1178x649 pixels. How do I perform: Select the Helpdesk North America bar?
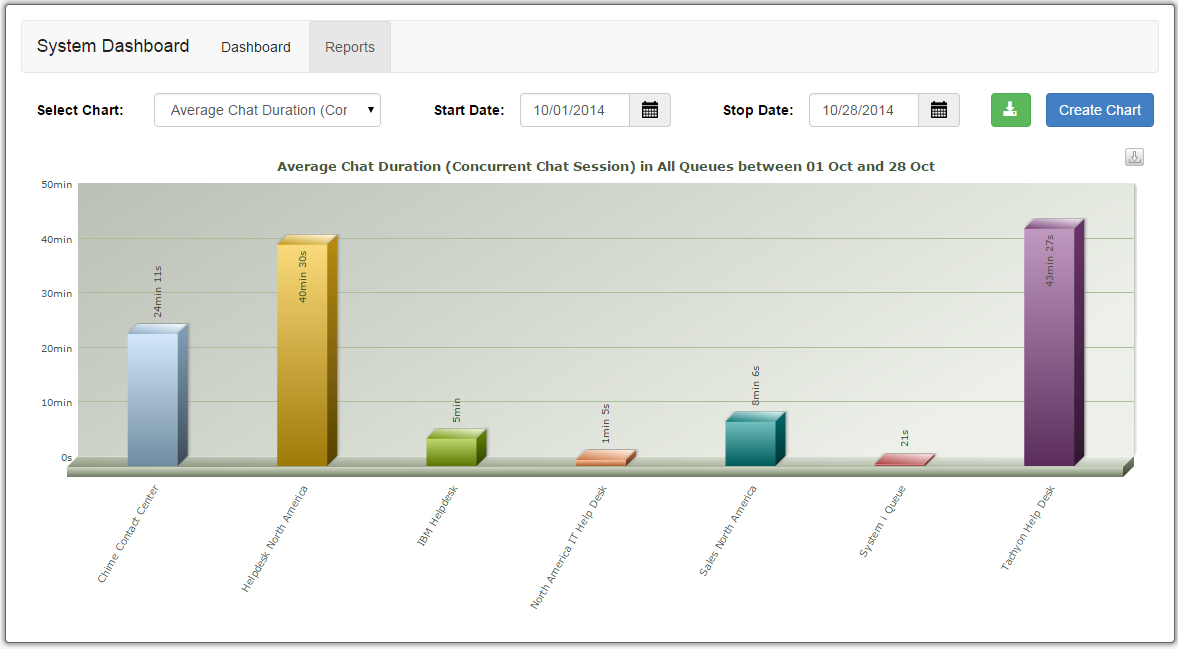tap(307, 351)
